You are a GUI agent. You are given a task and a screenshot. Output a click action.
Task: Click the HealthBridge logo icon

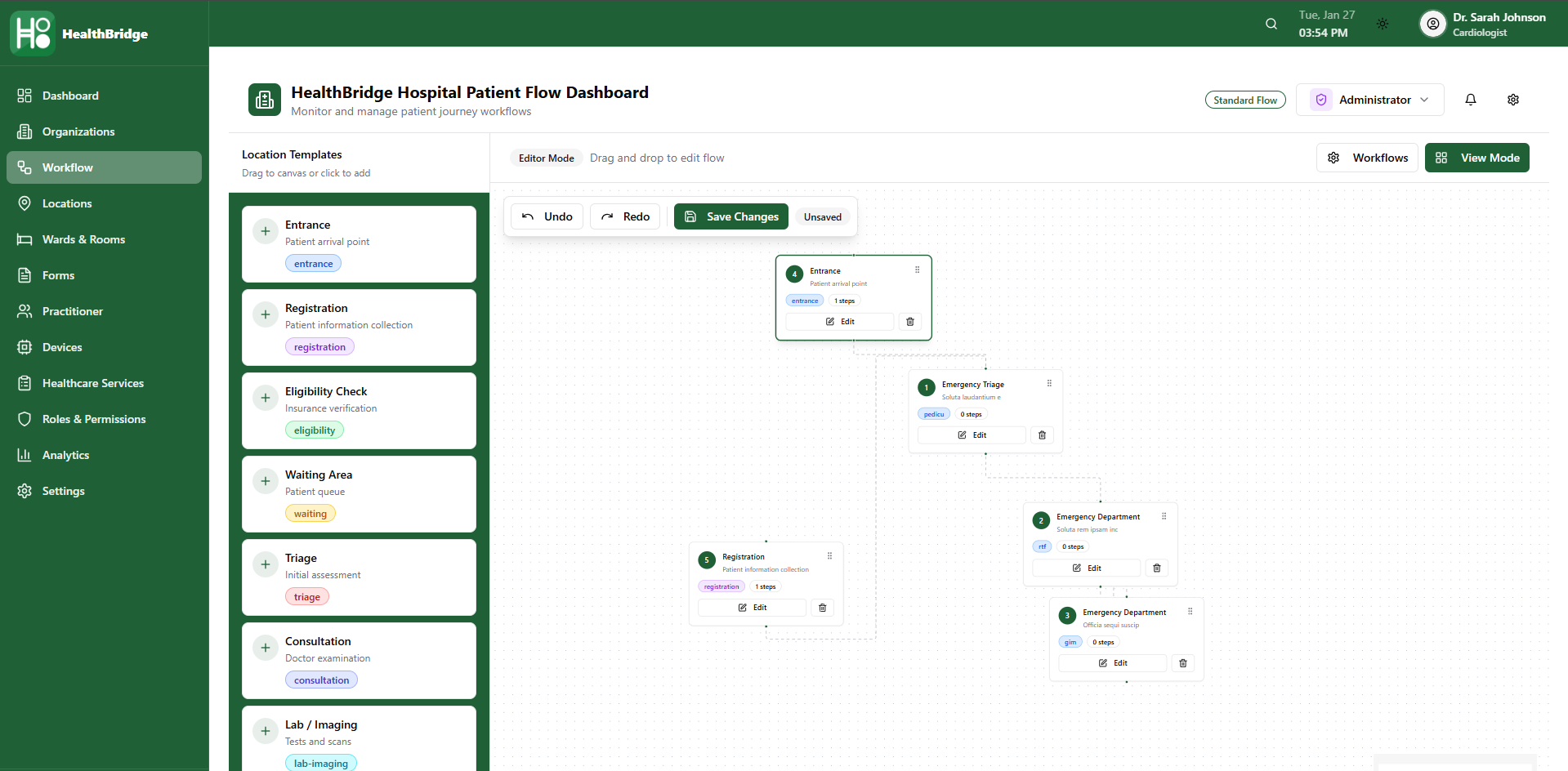click(x=33, y=33)
